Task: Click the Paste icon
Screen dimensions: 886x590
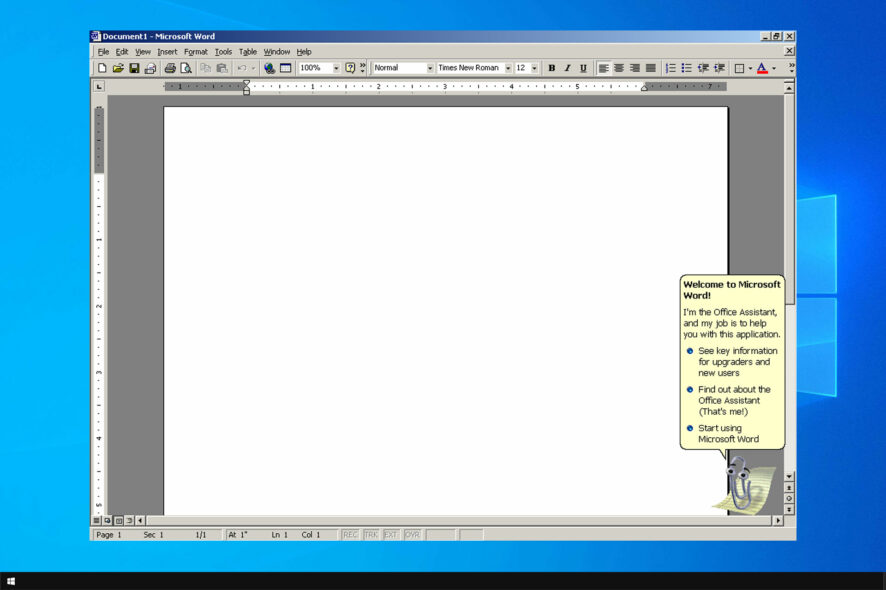Action: point(222,68)
